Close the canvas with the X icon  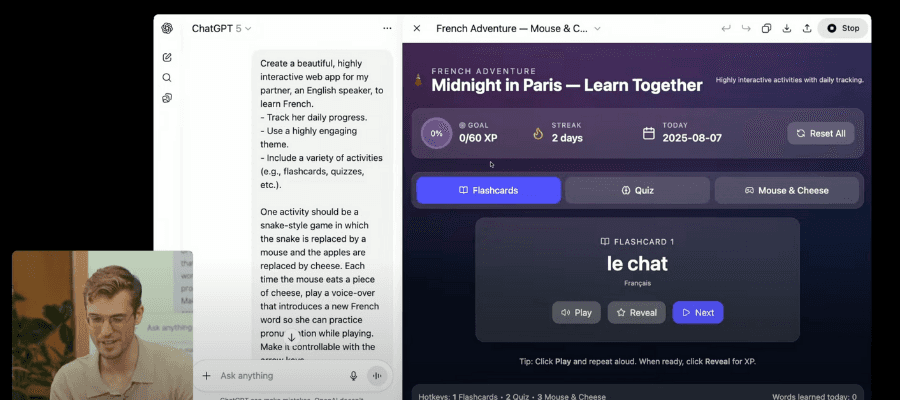tap(417, 28)
